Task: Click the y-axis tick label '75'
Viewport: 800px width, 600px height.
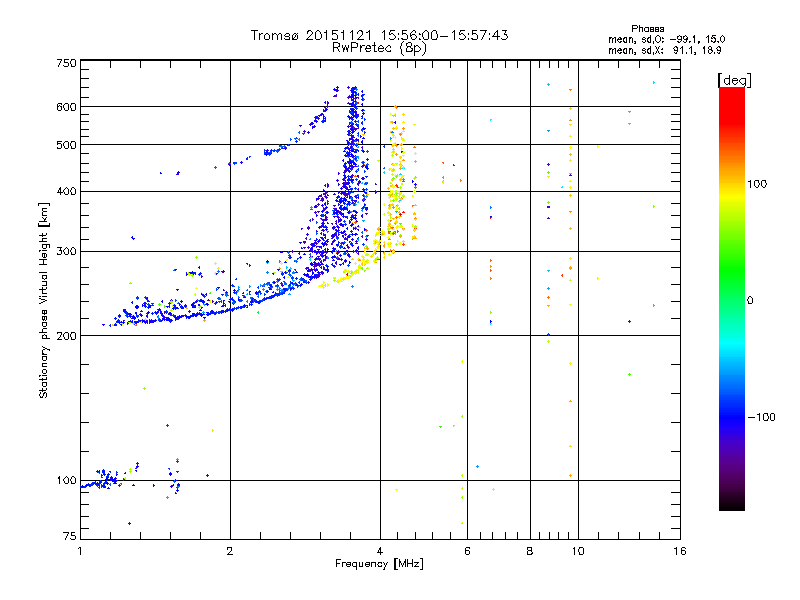Action: (70, 536)
